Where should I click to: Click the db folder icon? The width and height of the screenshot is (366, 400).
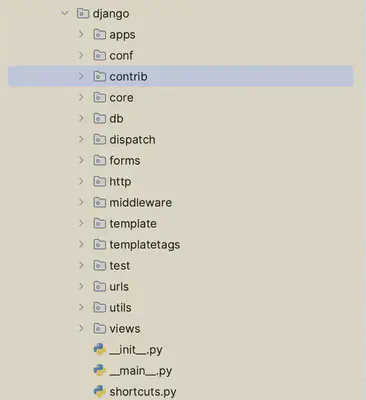pyautogui.click(x=99, y=118)
